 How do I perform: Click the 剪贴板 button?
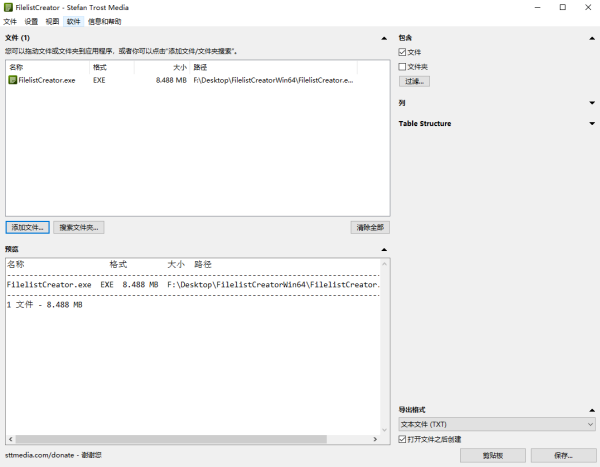pyautogui.click(x=493, y=456)
